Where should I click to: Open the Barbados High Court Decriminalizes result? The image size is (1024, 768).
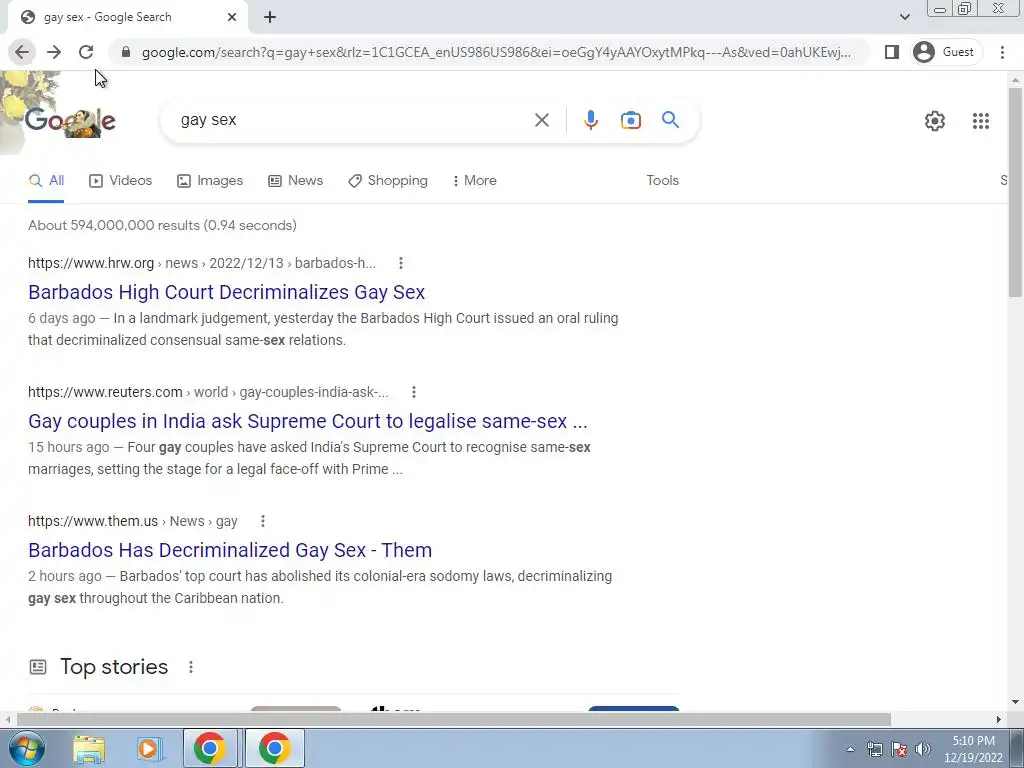(x=227, y=292)
